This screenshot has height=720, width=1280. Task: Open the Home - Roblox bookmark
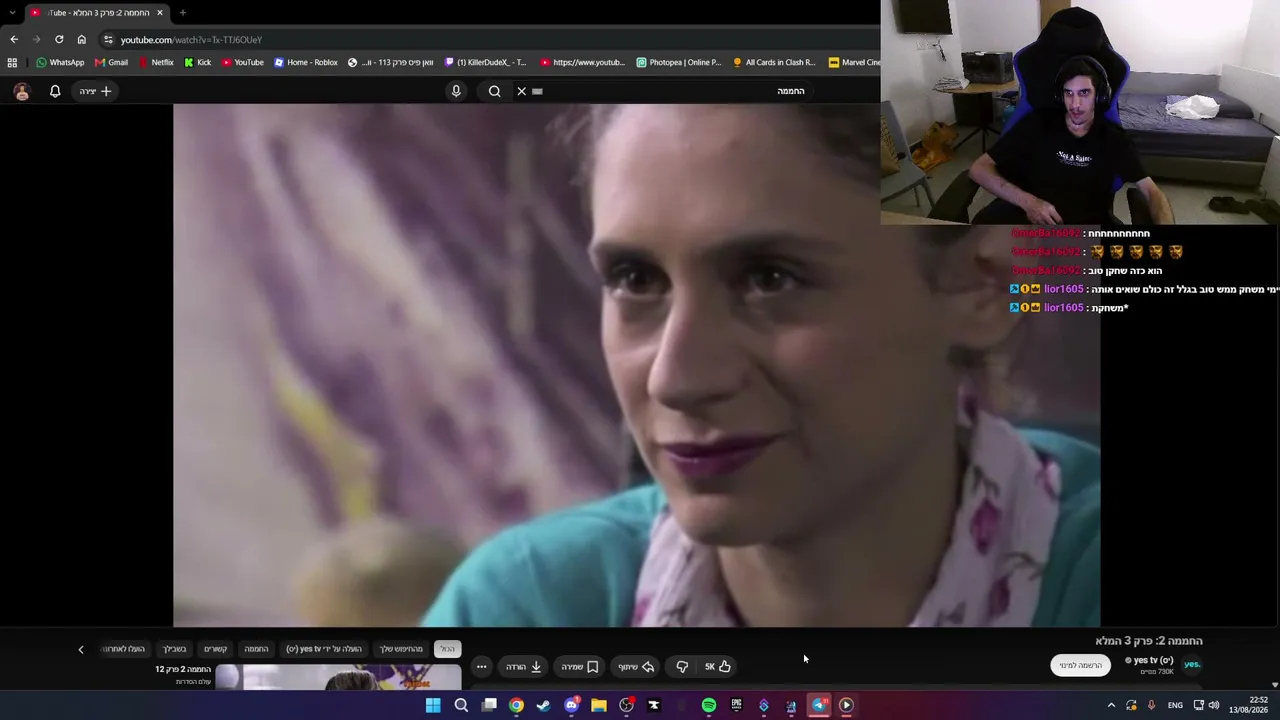(x=306, y=62)
